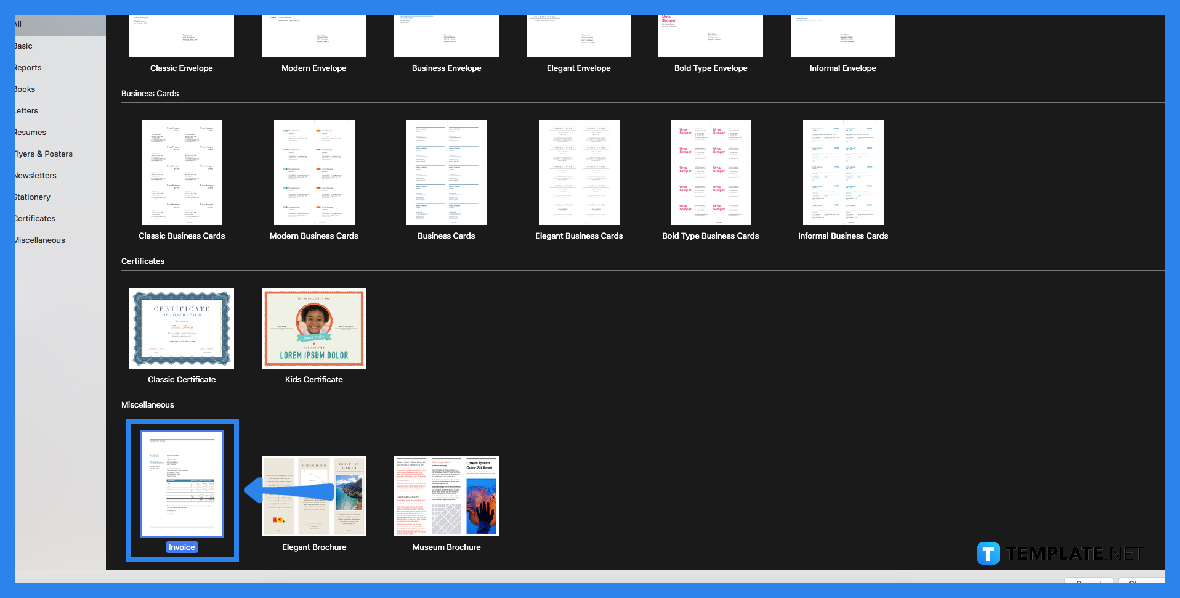Click the Template.net logo icon
The height and width of the screenshot is (598, 1180).
[x=988, y=553]
